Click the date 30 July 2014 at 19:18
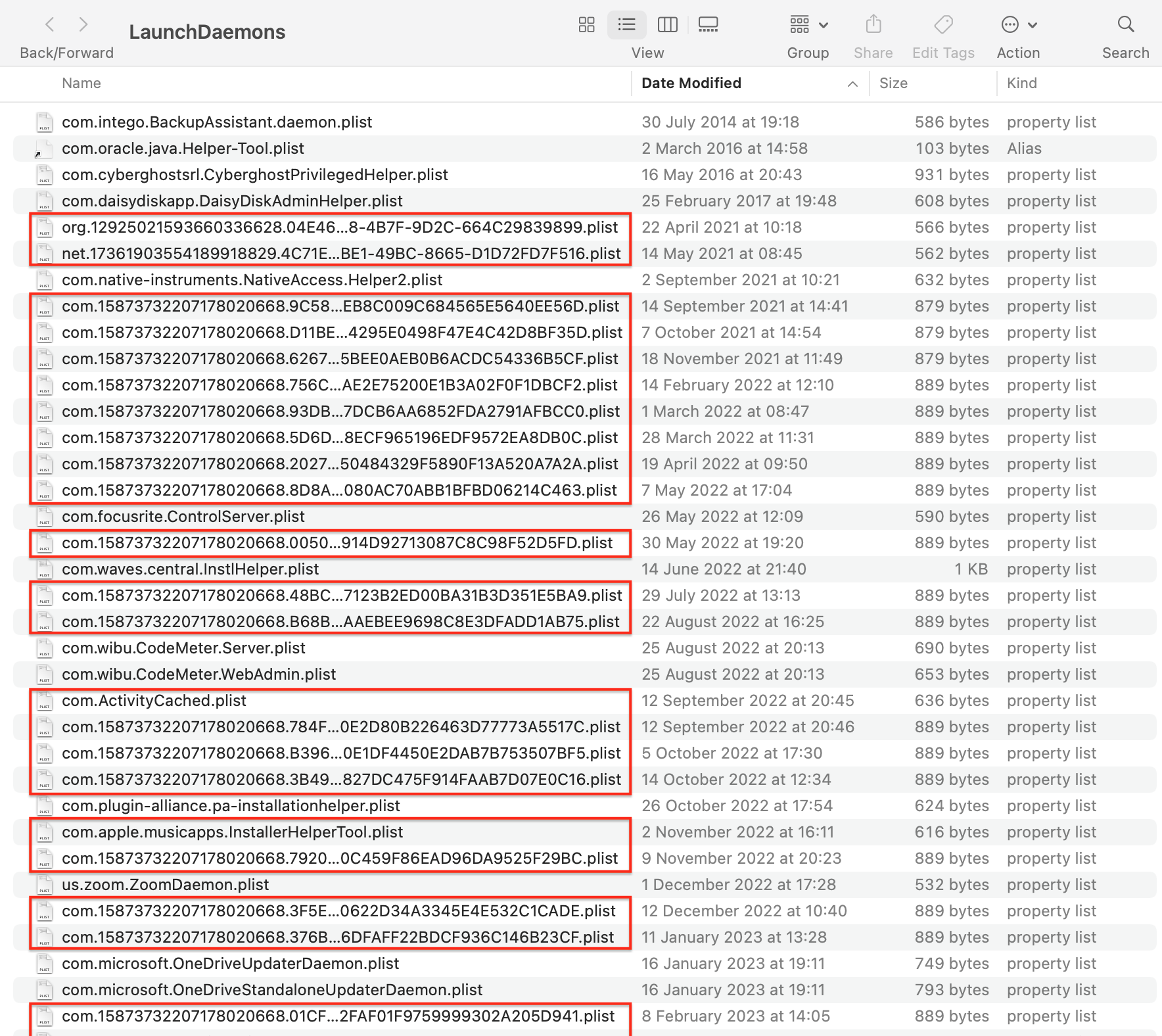 [720, 122]
